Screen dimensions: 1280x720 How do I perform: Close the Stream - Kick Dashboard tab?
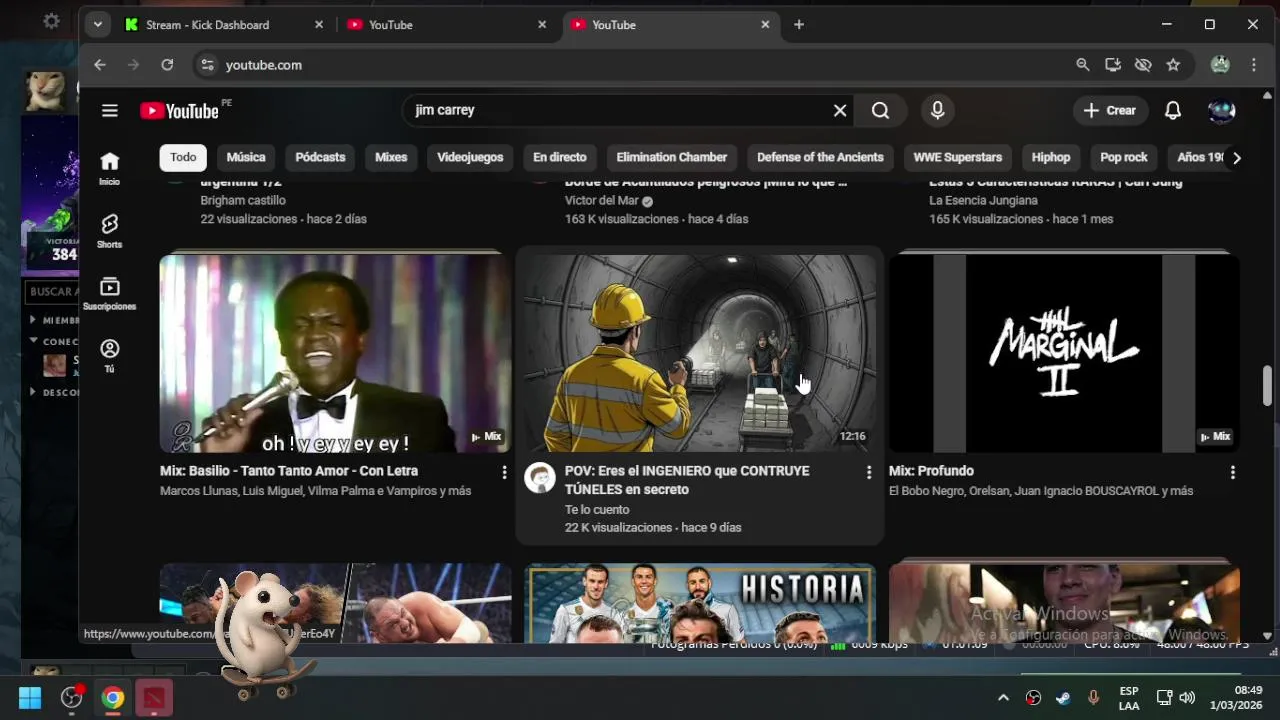click(319, 25)
